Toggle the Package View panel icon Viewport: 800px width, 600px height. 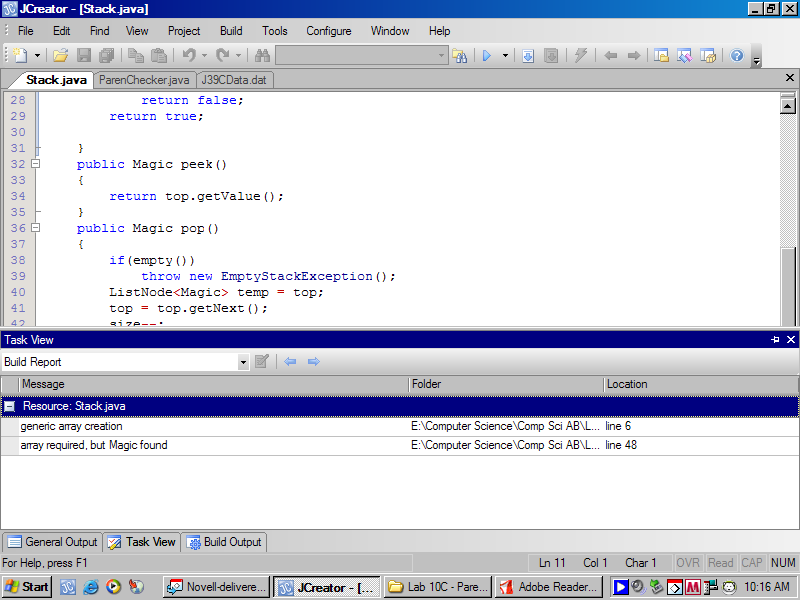pos(708,55)
